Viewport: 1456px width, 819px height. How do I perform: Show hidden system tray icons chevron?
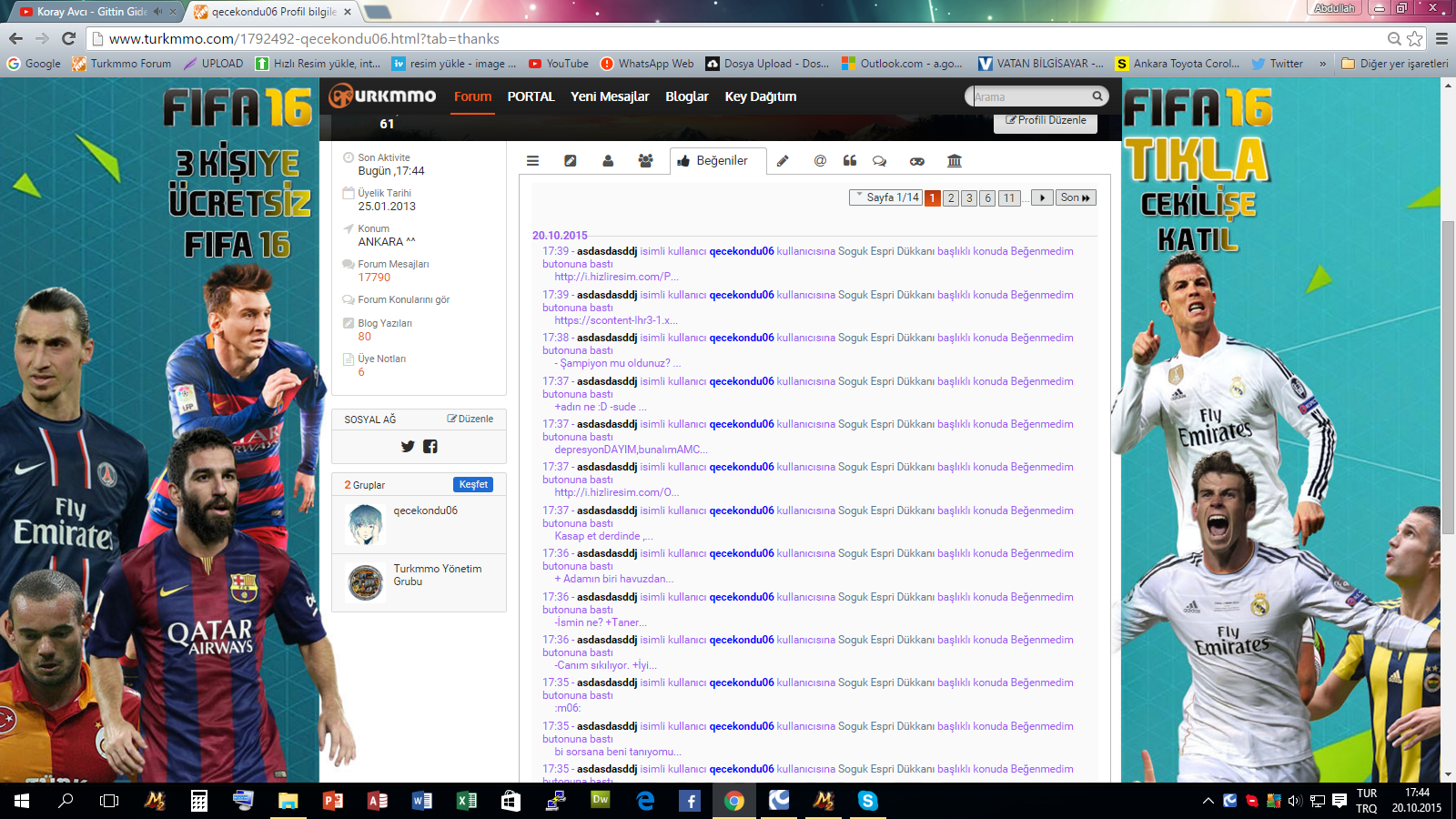tap(1208, 801)
